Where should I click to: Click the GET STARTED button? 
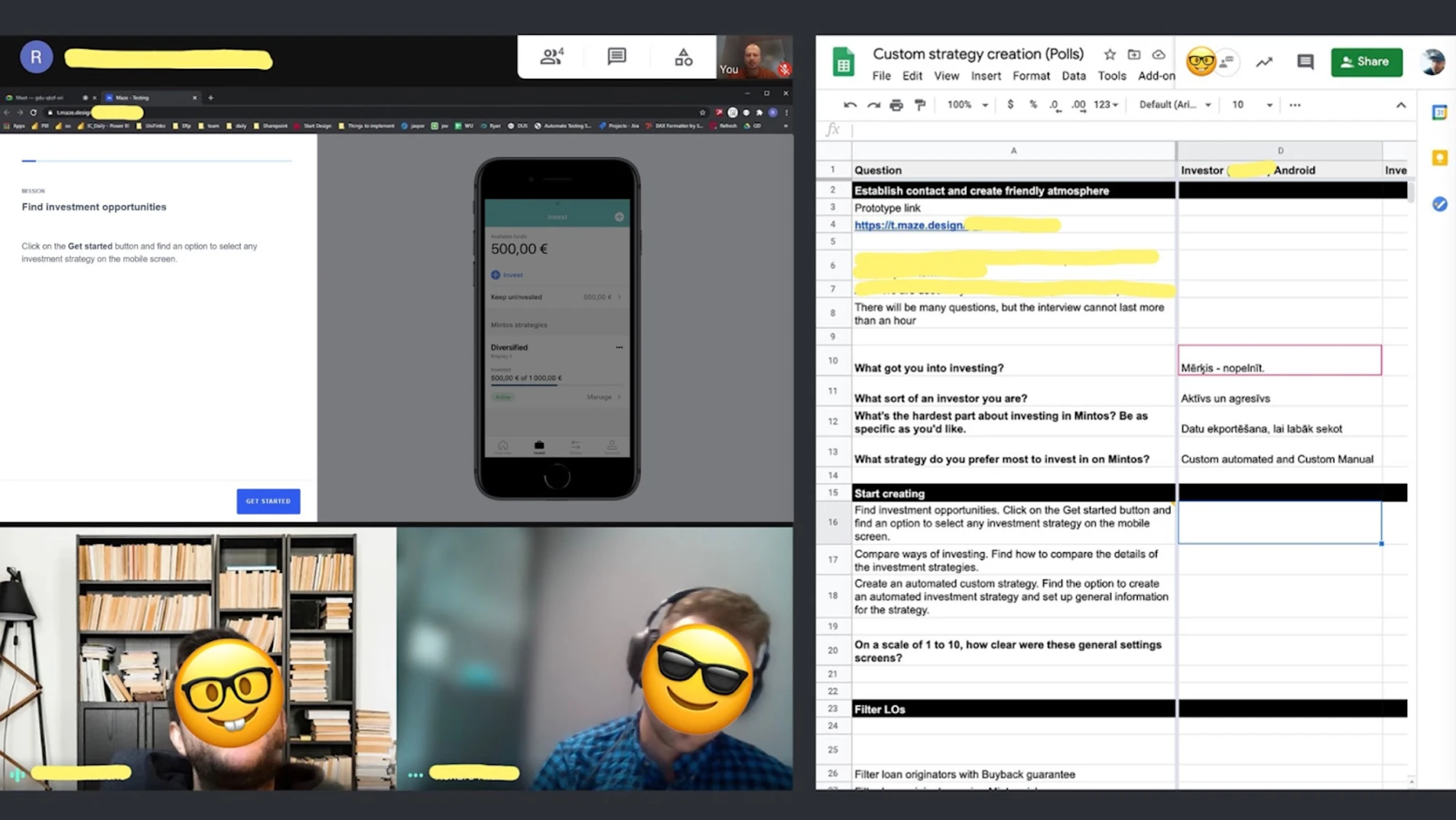click(x=268, y=501)
